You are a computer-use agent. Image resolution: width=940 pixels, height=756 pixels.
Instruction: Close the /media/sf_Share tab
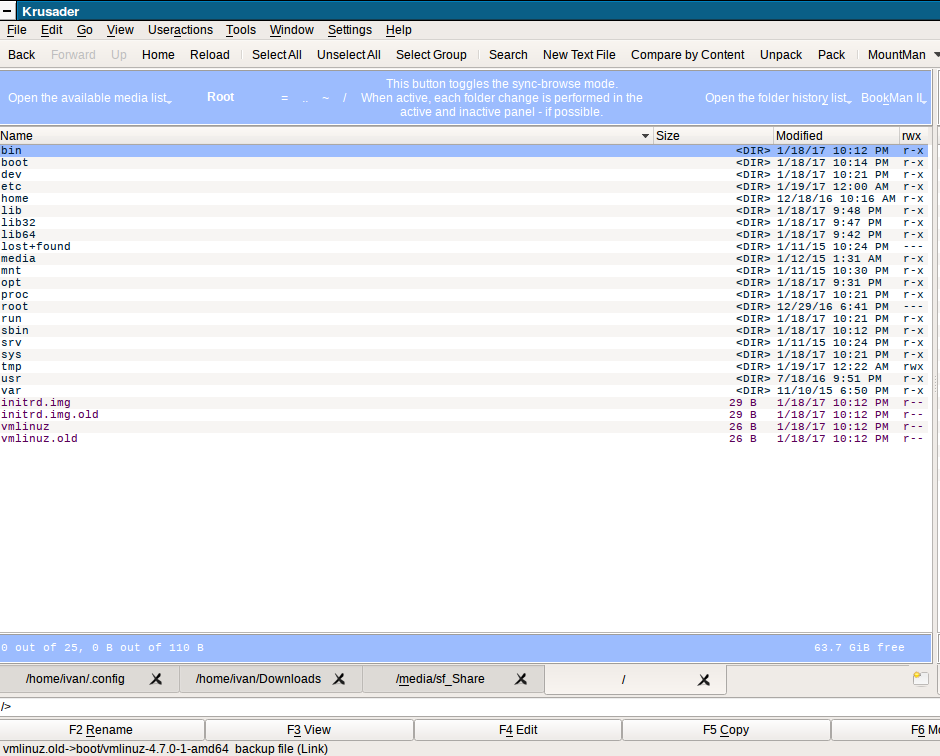(x=521, y=679)
